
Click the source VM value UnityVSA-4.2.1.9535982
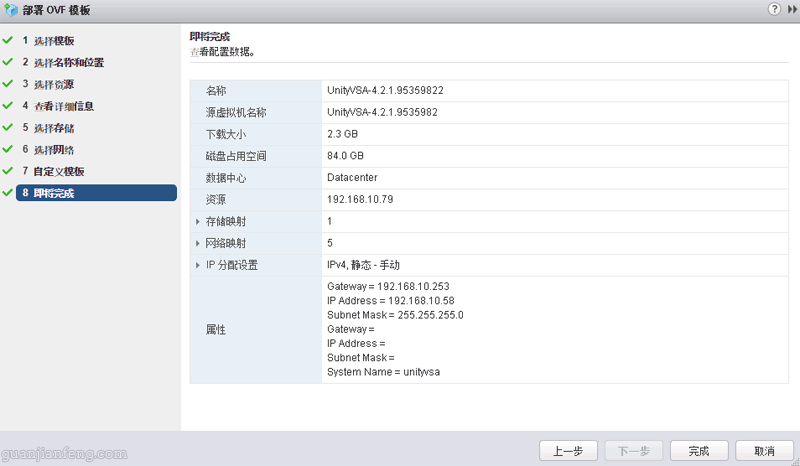[382, 112]
